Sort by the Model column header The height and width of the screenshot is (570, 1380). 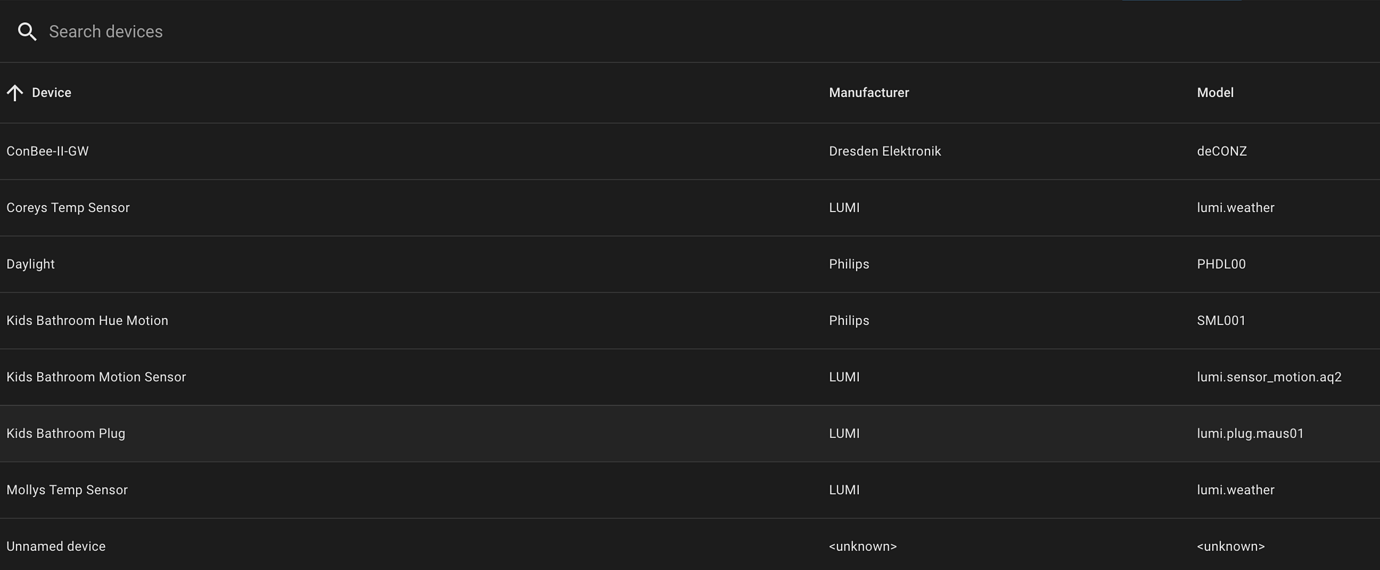pos(1214,93)
